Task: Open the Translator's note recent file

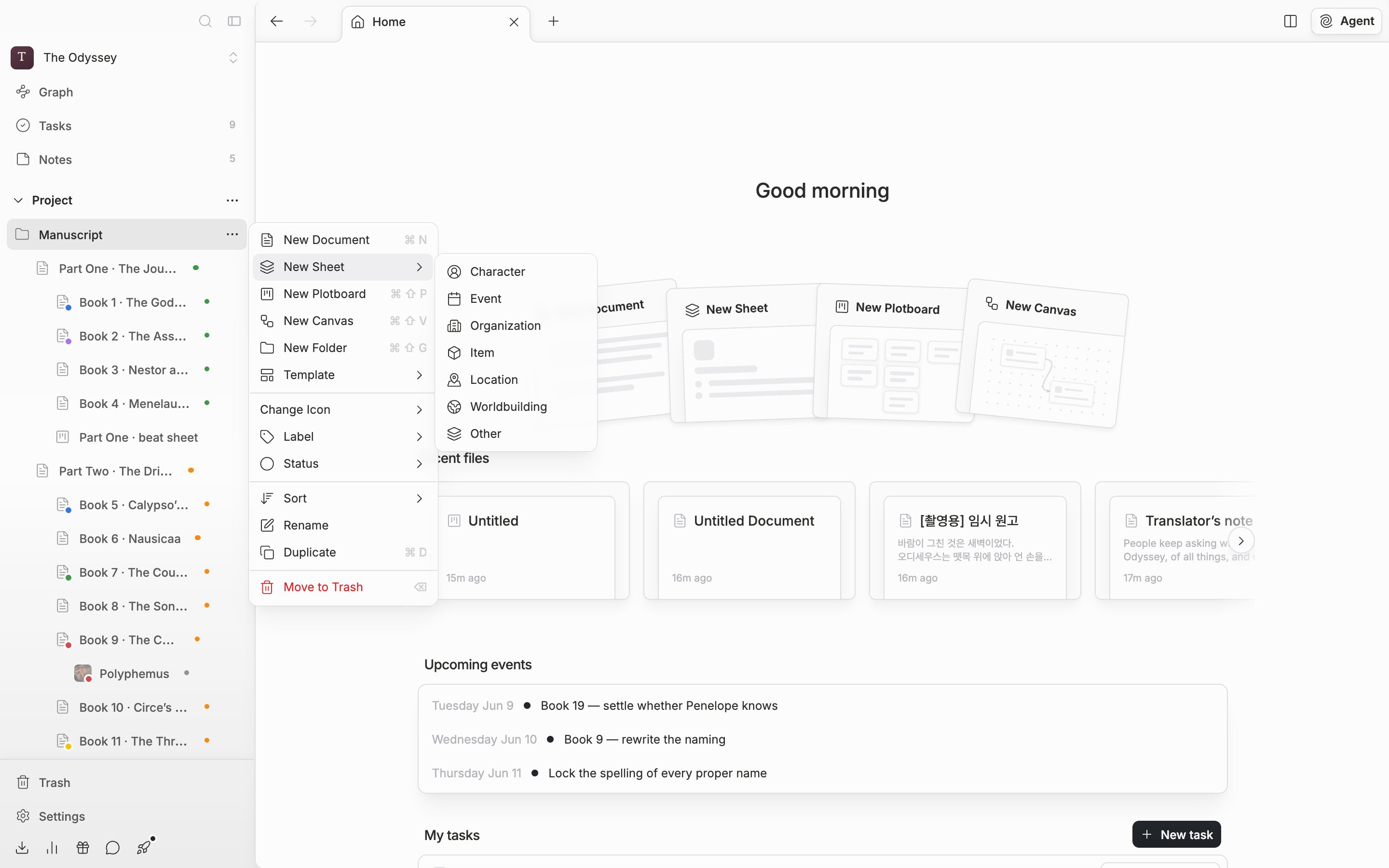Action: pyautogui.click(x=1175, y=540)
